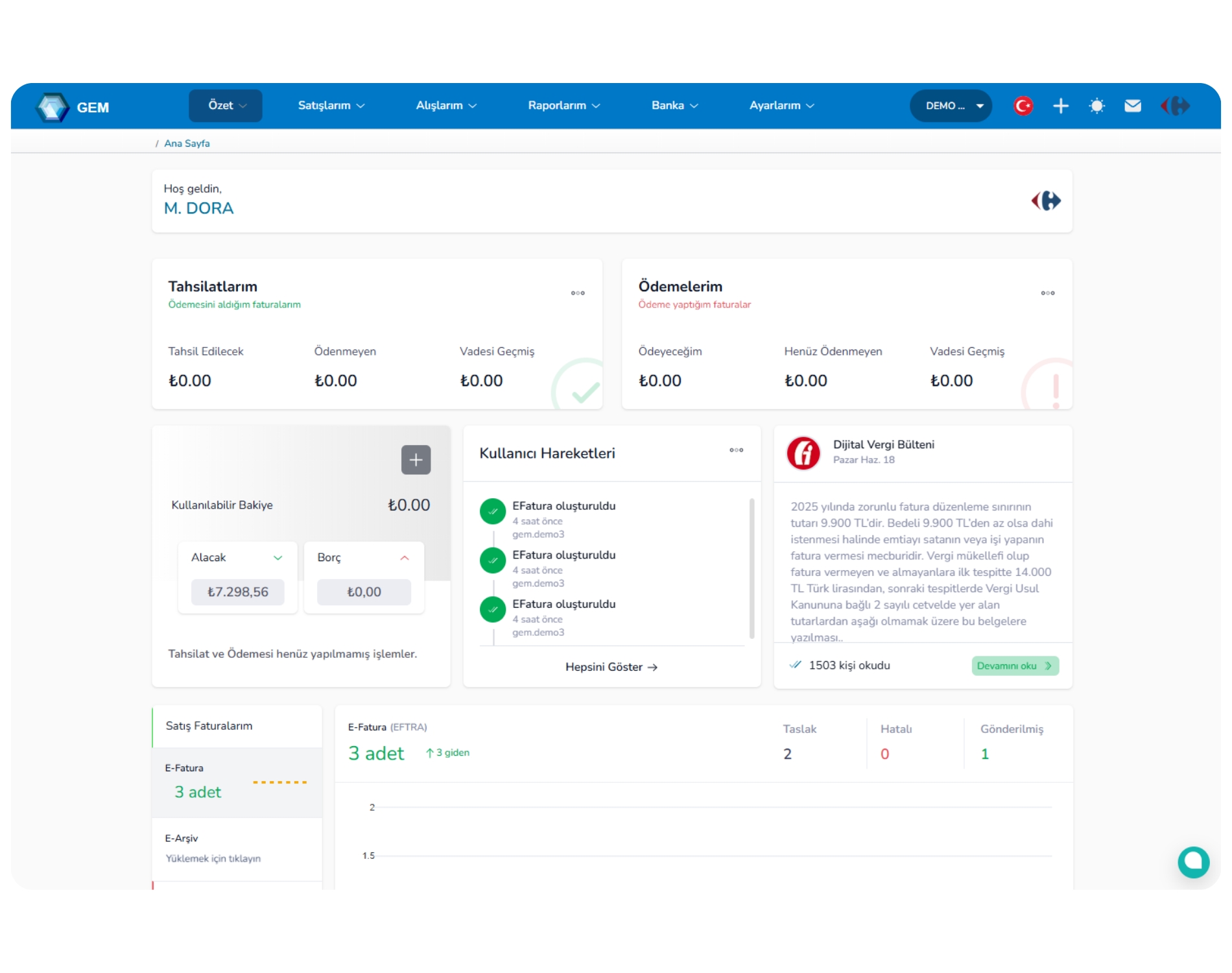Click the Tahsil Edilecek ₺0.00 value

190,381
